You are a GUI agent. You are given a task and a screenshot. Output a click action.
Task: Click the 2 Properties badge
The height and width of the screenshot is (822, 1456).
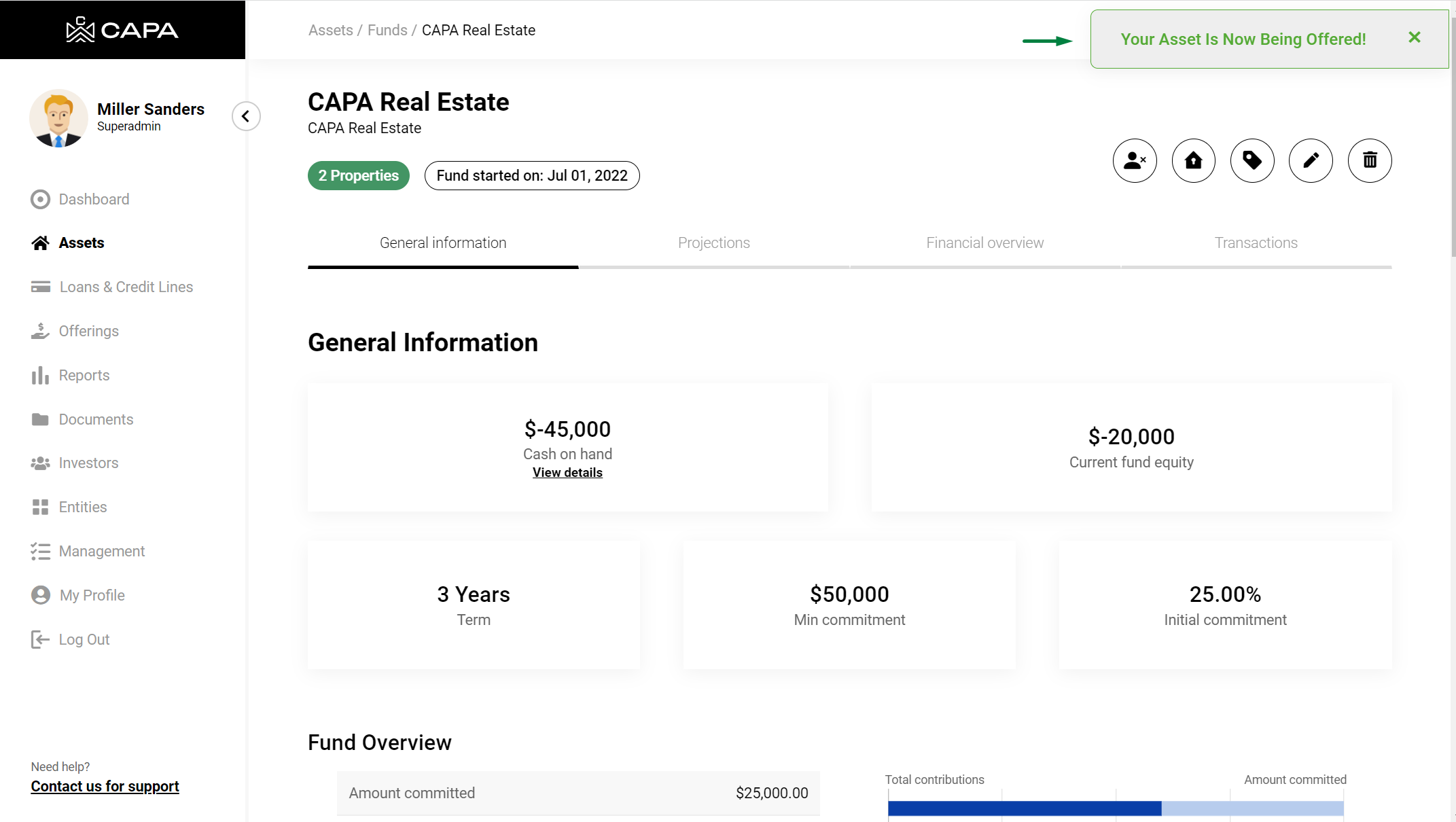click(x=359, y=176)
